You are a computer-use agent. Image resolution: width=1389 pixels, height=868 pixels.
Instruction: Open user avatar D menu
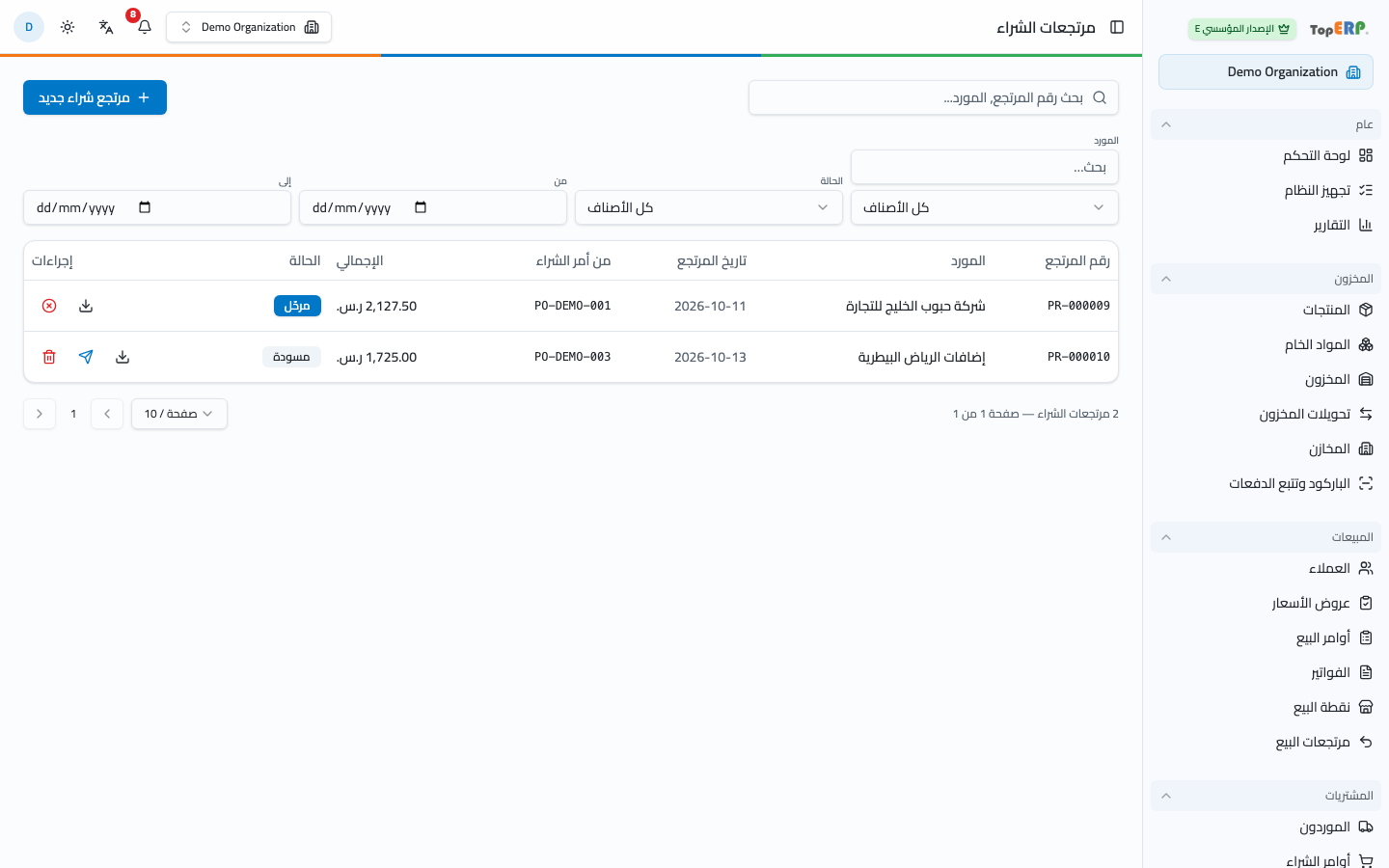[x=29, y=27]
